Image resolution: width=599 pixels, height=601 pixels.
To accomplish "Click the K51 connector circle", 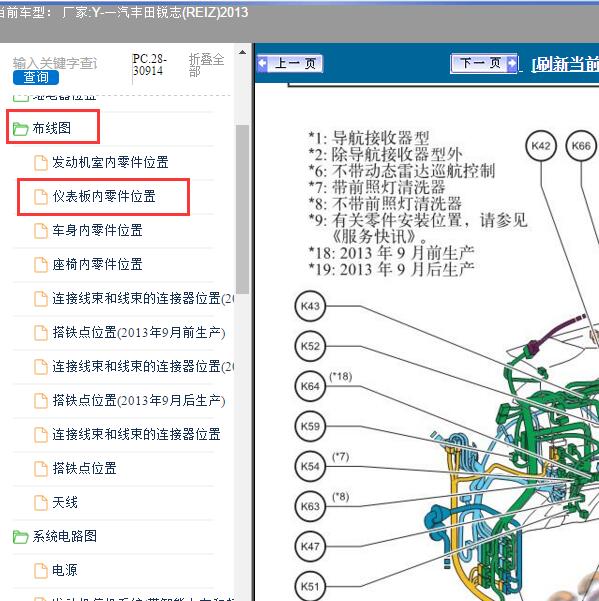I will point(310,586).
